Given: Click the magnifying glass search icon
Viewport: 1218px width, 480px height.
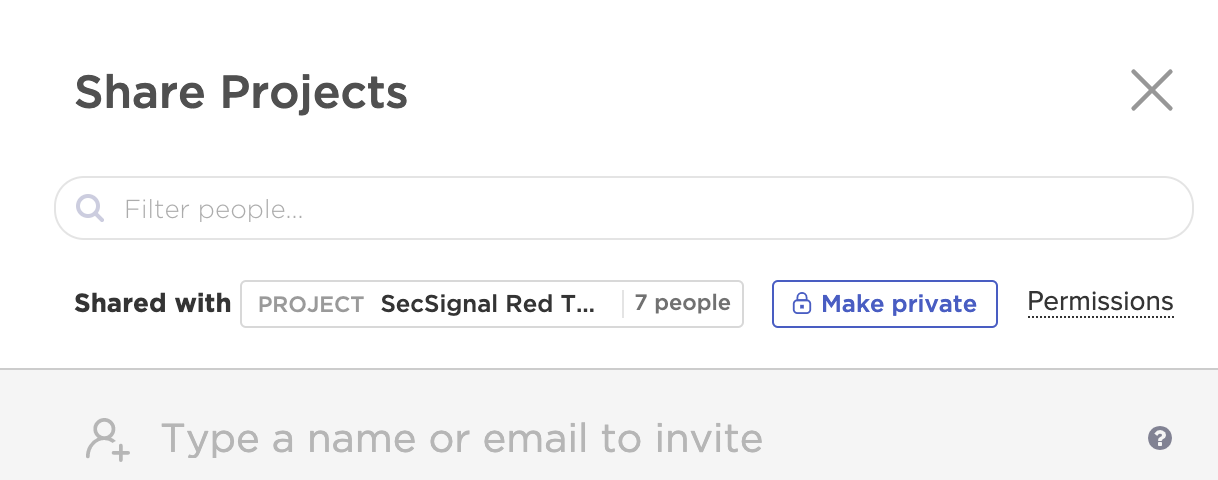Looking at the screenshot, I should [91, 208].
